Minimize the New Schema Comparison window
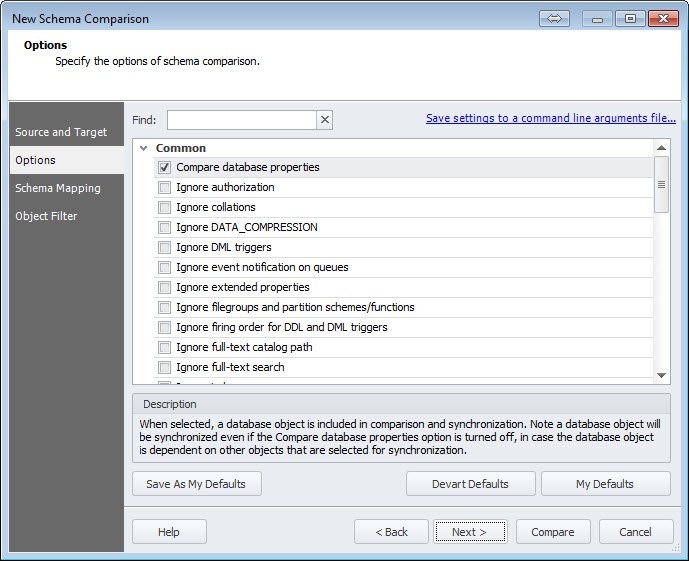 pos(597,19)
